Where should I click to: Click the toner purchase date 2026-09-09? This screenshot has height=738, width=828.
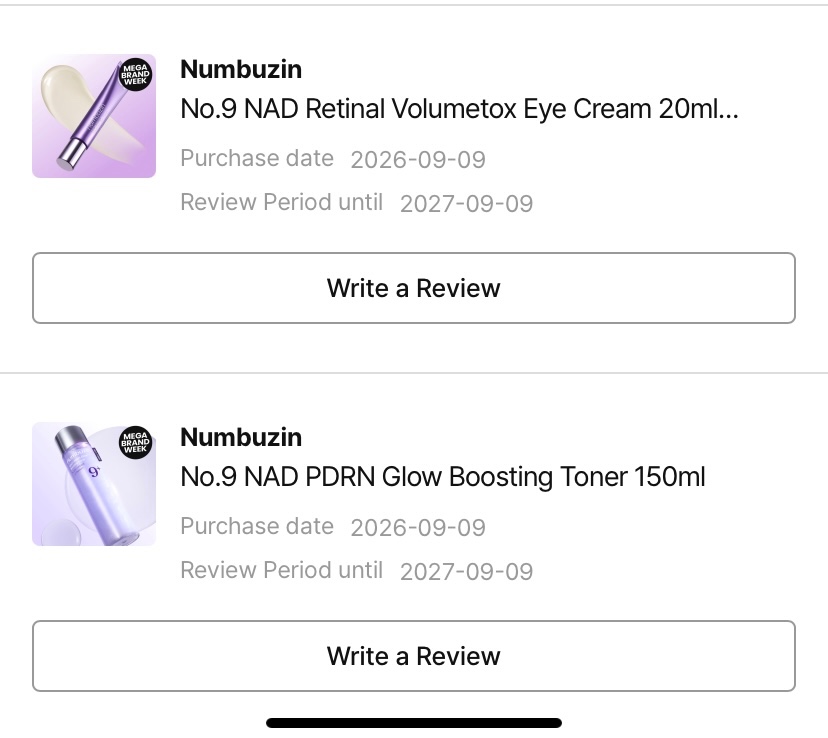pos(418,527)
